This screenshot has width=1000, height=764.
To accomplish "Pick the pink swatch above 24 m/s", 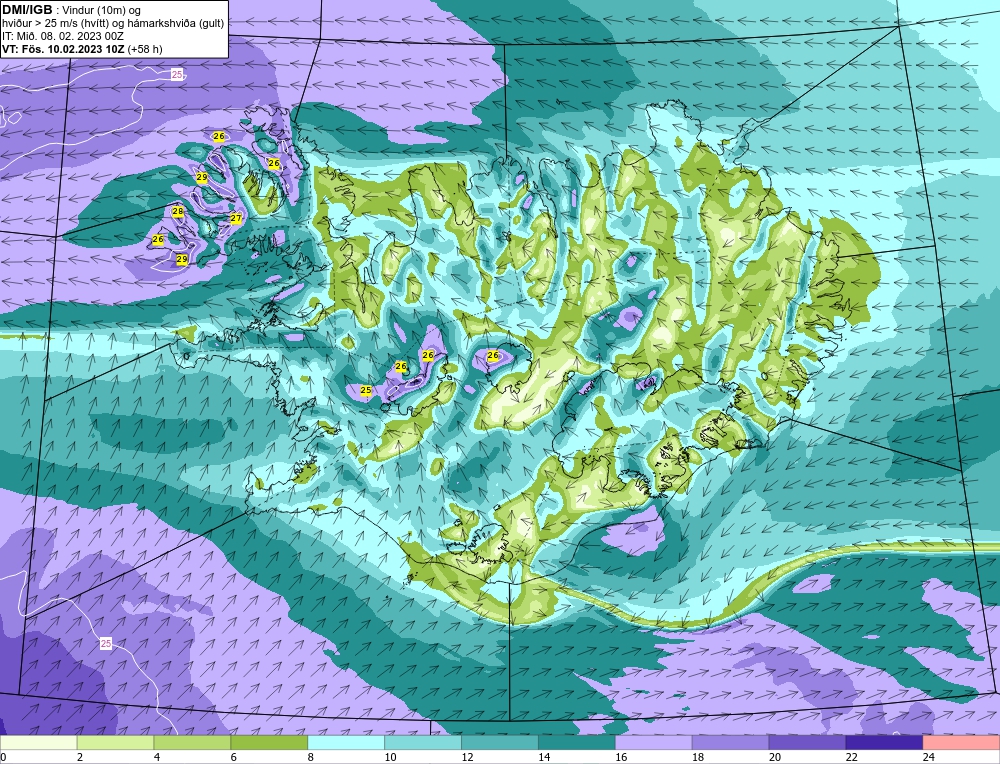I will 961,743.
